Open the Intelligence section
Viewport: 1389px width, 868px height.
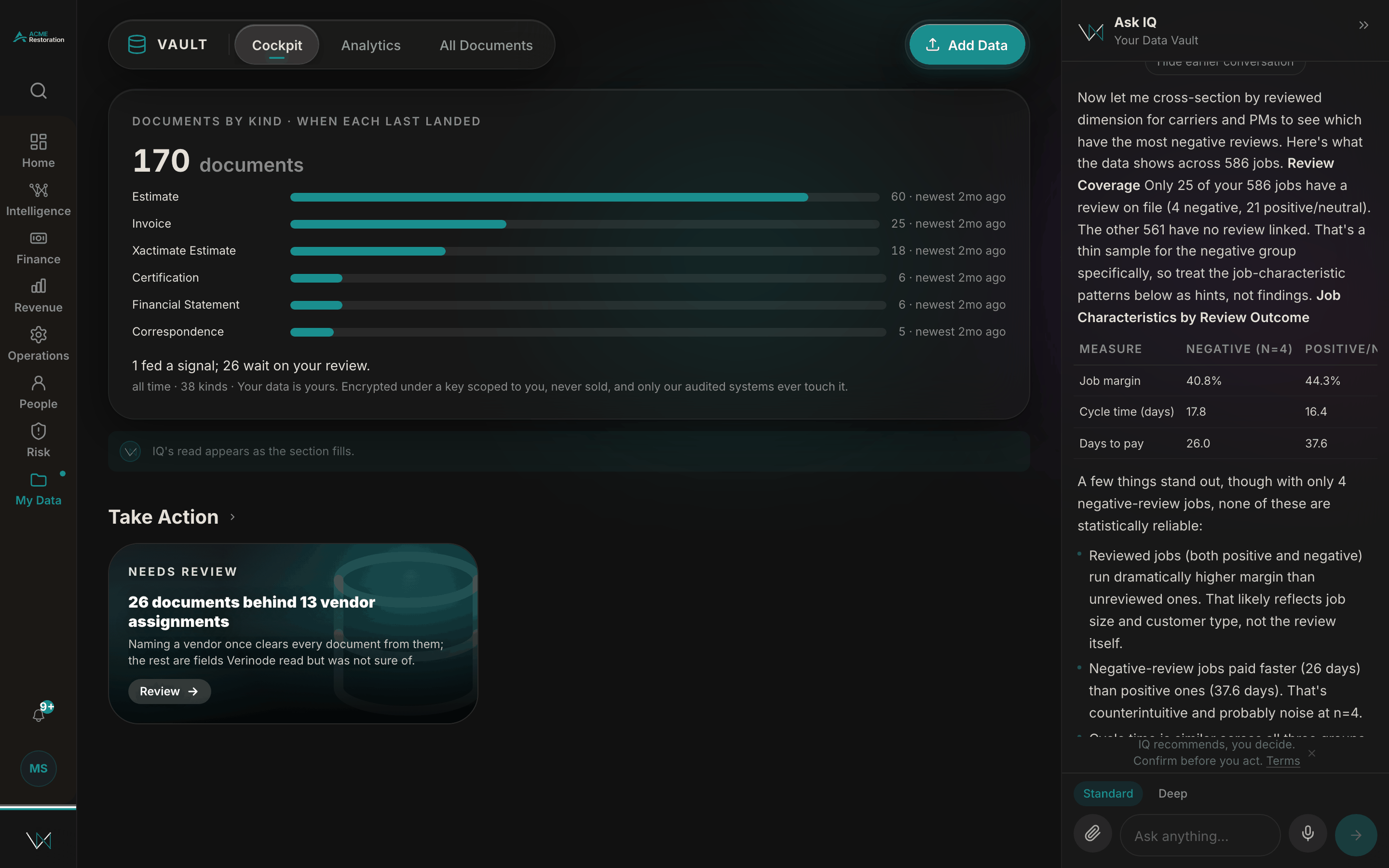pos(39,199)
